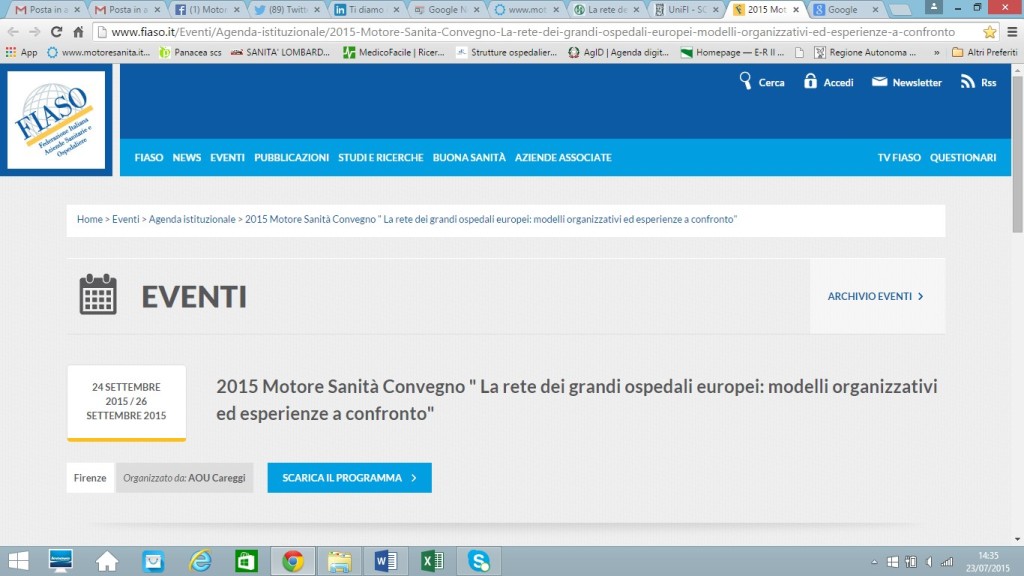Open the www.motoresanita.it bookmark
The width and height of the screenshot is (1024, 576).
pos(99,52)
